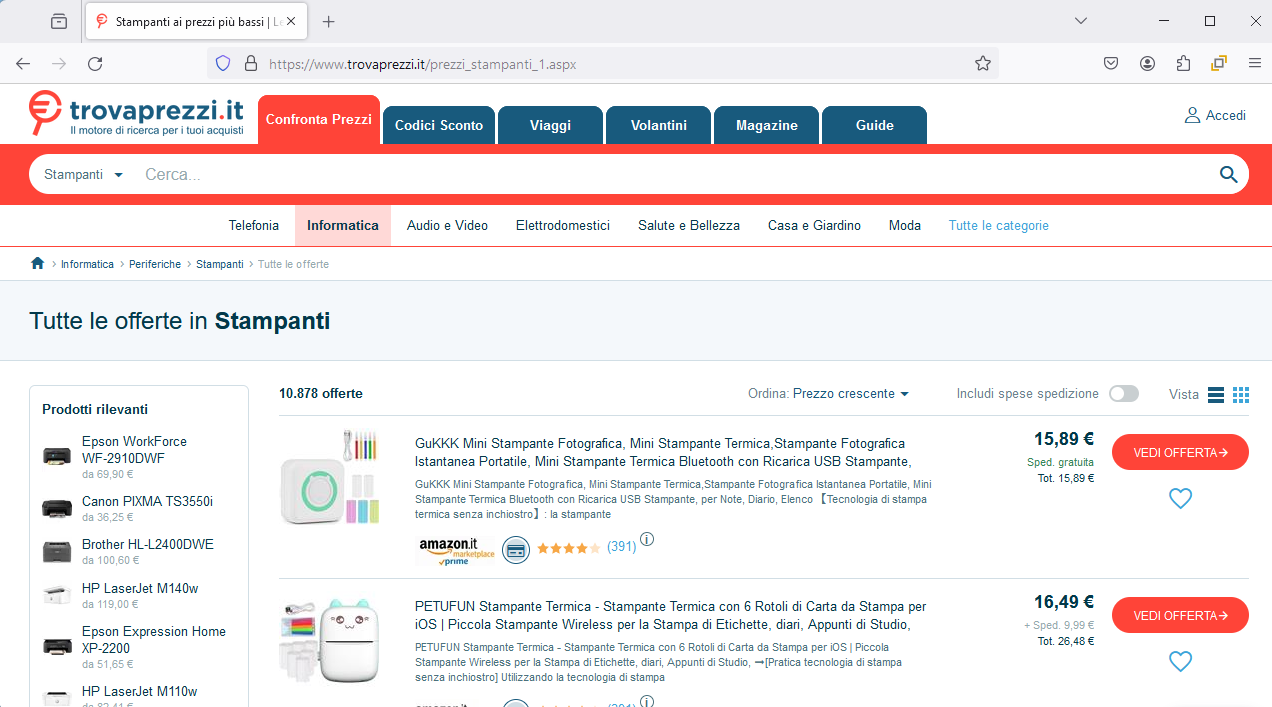The height and width of the screenshot is (707, 1272).
Task: Toggle Includi spese spedizione switch
Action: point(1124,394)
